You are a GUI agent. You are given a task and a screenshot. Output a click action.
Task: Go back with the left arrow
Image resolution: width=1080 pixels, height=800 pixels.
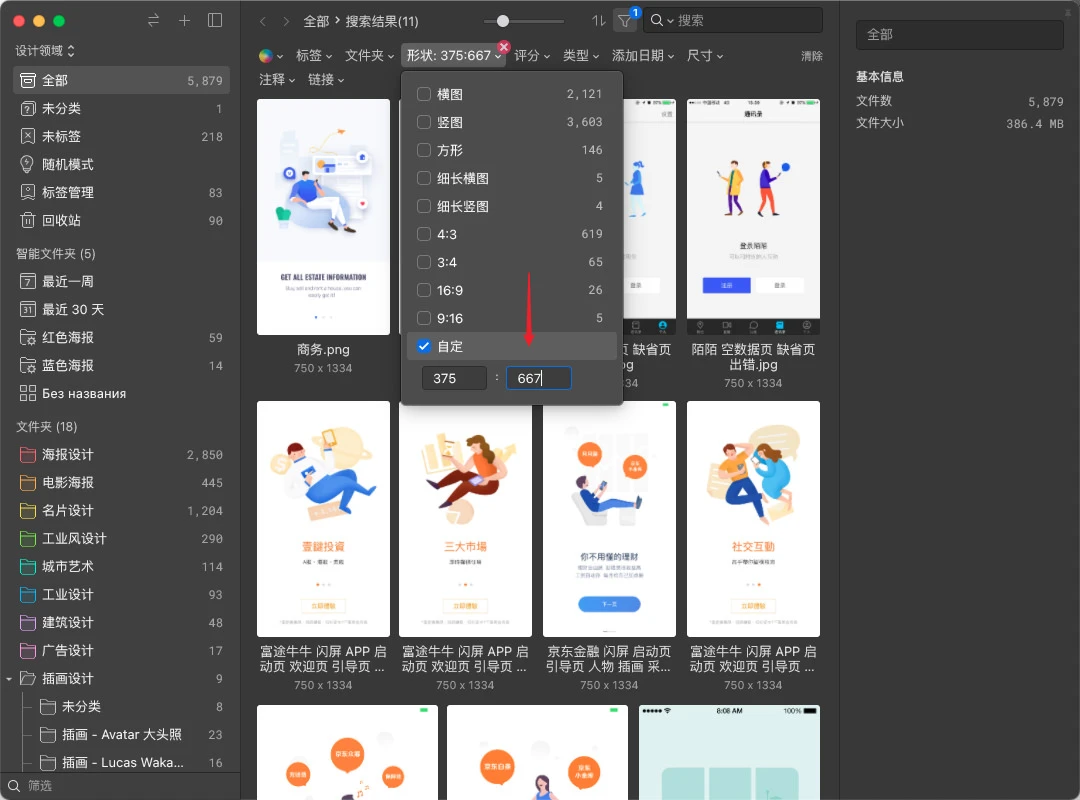tap(262, 21)
